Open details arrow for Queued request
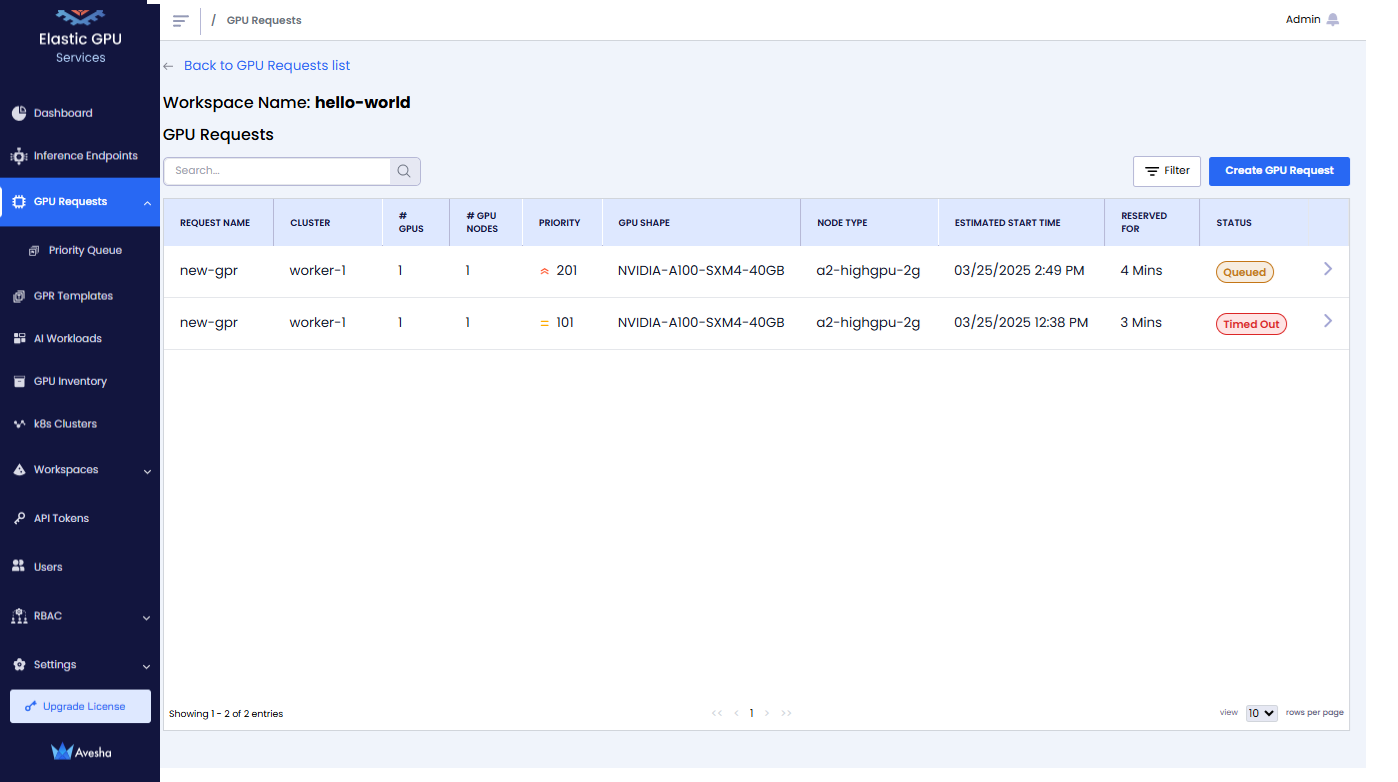 [1327, 269]
